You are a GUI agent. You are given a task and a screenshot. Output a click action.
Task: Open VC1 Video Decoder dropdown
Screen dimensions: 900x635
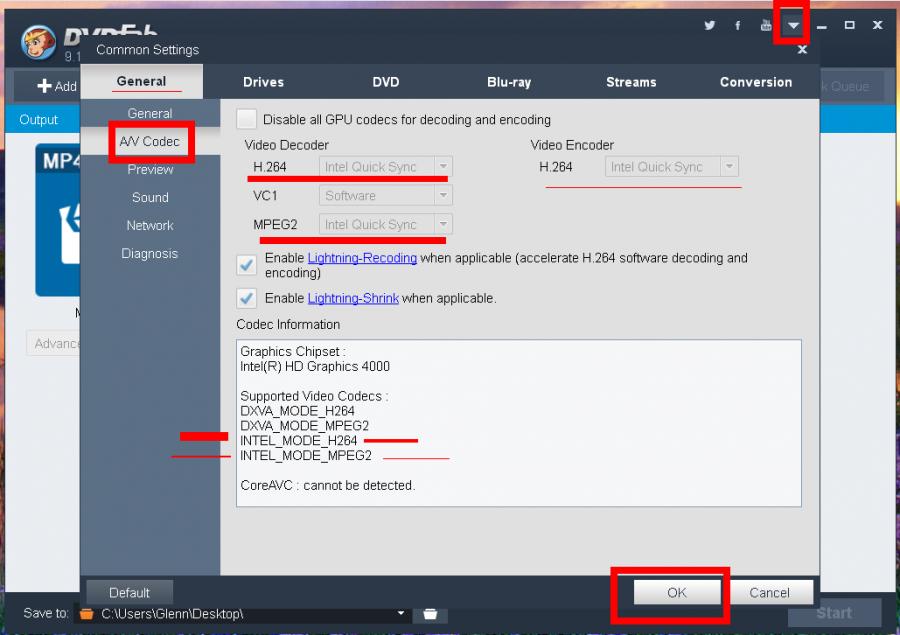pos(386,195)
